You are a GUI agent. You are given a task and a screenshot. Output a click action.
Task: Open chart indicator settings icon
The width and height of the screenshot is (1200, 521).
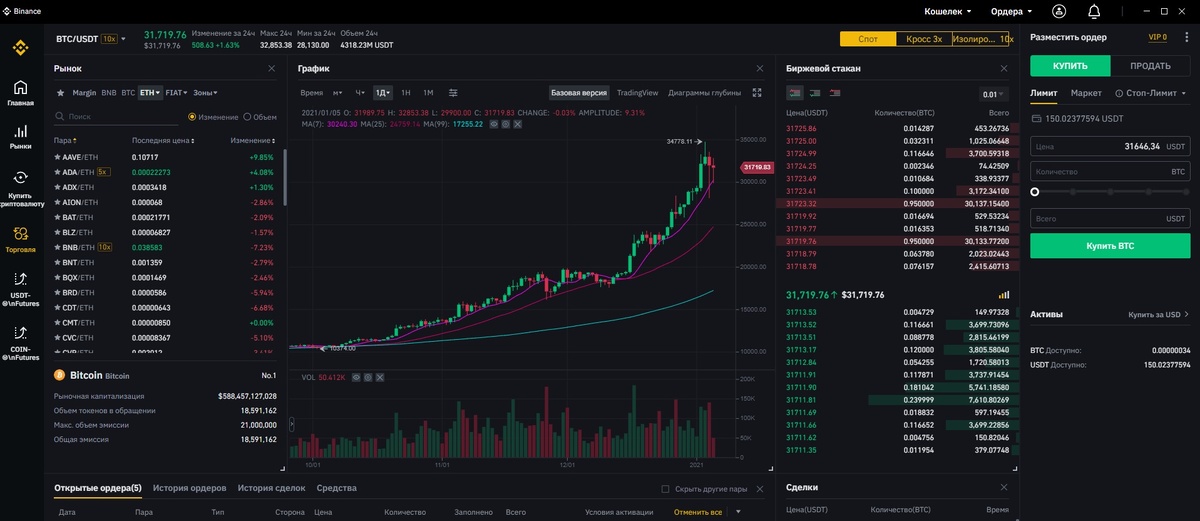(453, 92)
